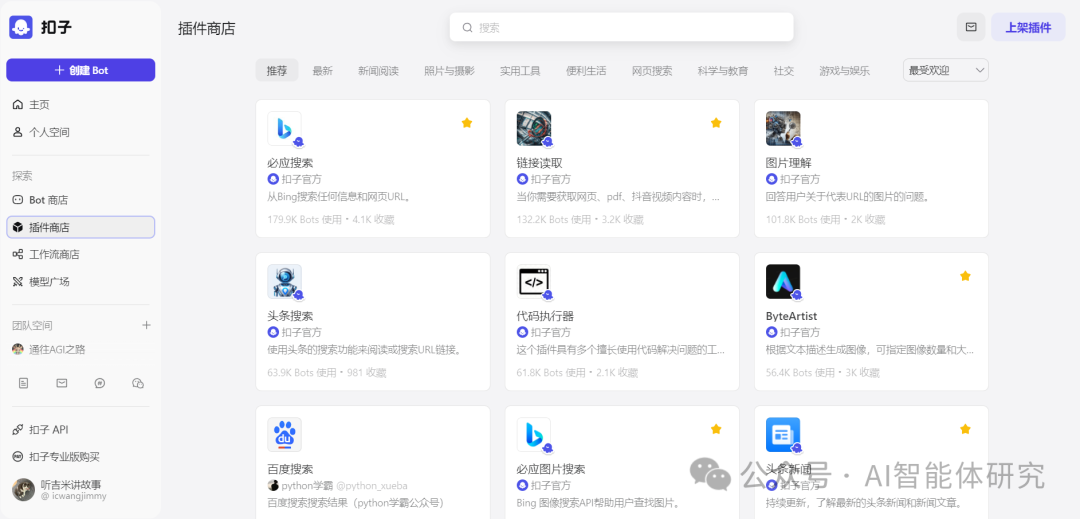Viewport: 1080px width, 519px height.
Task: Click the 代码执行器 code icon
Action: [x=534, y=281]
